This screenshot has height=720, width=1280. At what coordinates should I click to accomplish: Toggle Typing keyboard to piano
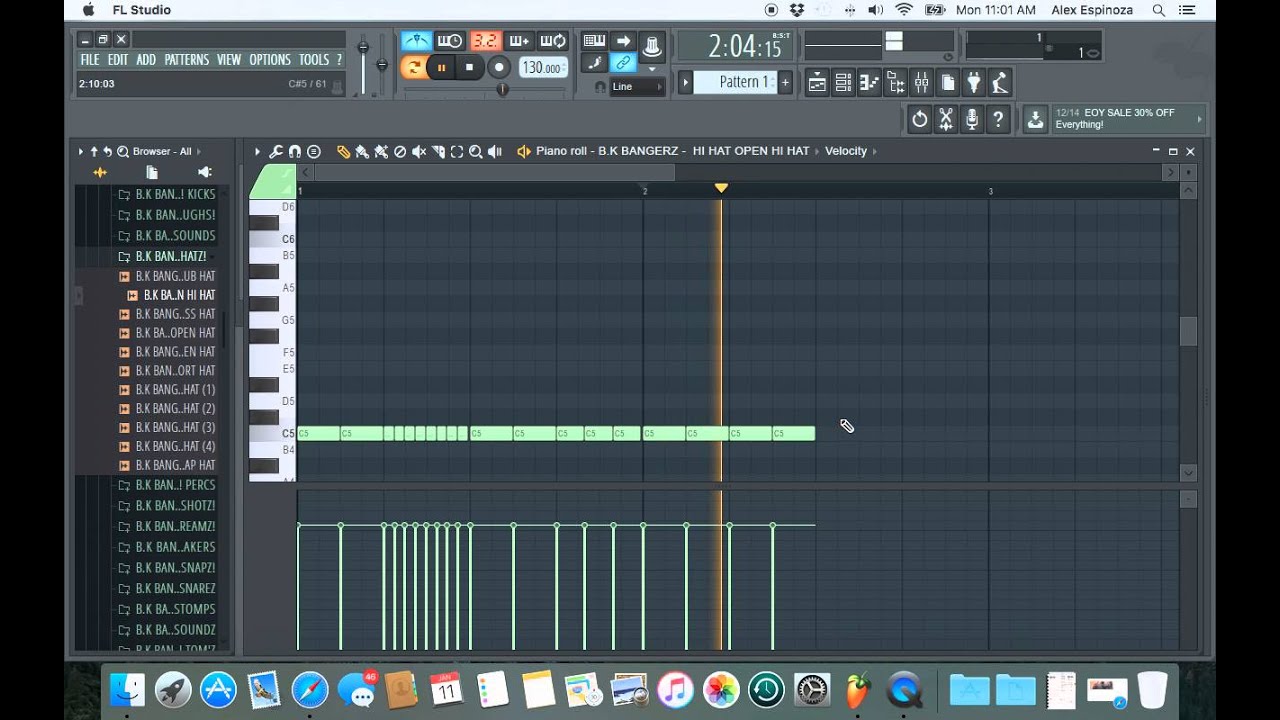[594, 41]
